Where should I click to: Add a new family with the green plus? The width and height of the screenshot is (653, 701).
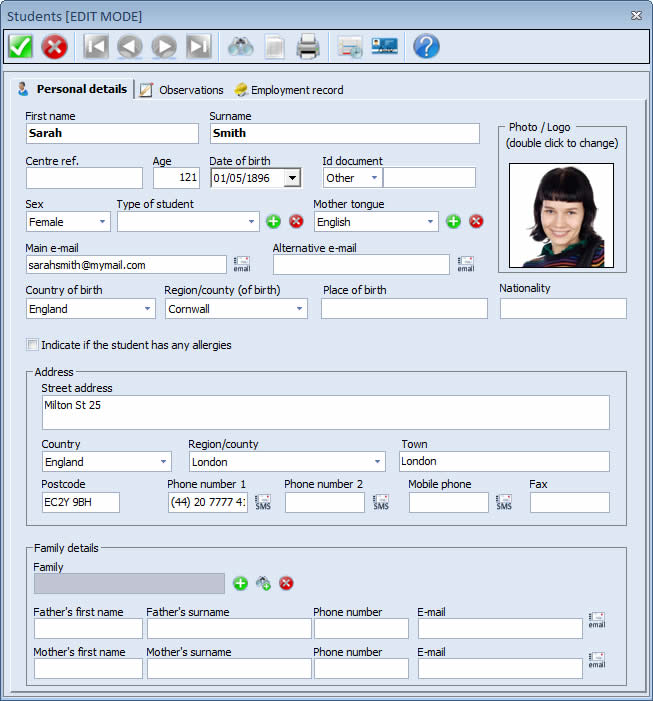tap(240, 583)
